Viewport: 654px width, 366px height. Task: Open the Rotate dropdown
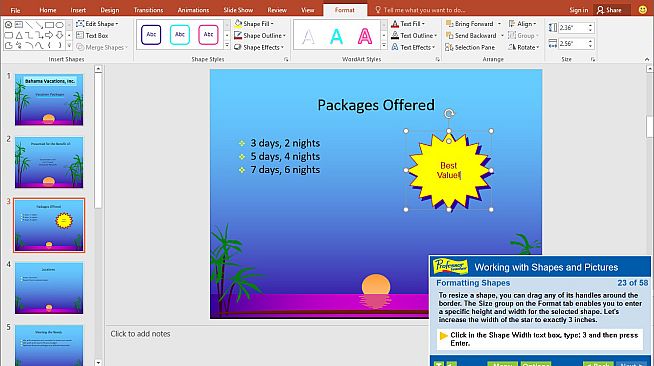click(523, 47)
